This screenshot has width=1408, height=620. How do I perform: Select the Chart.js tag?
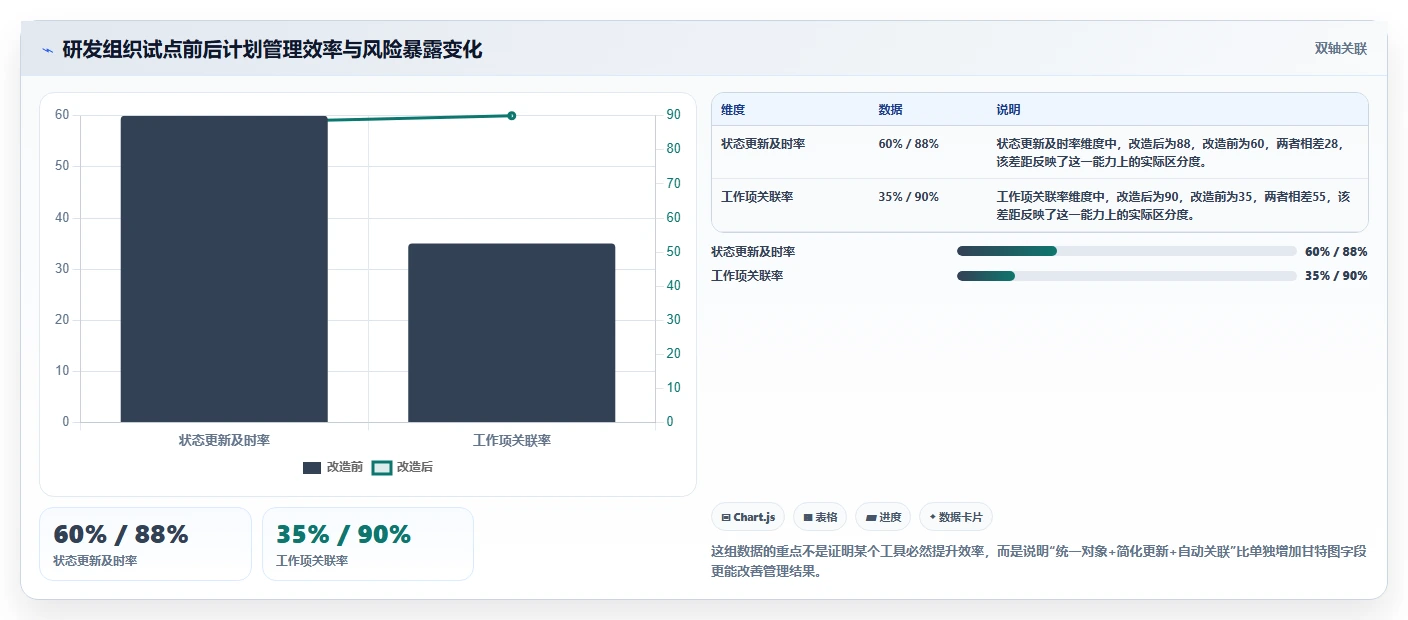[748, 517]
